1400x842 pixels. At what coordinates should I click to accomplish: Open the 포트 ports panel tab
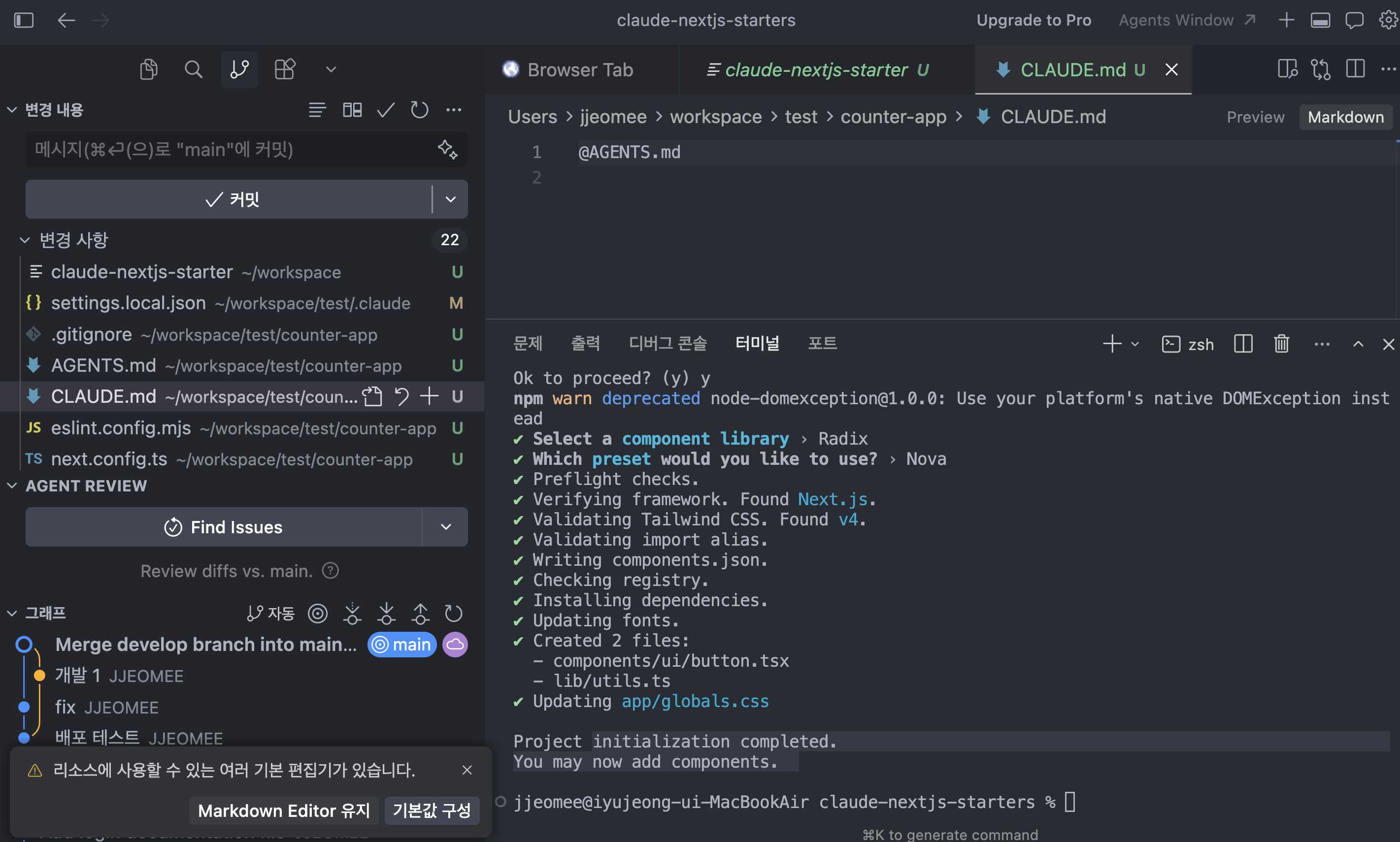[x=822, y=343]
